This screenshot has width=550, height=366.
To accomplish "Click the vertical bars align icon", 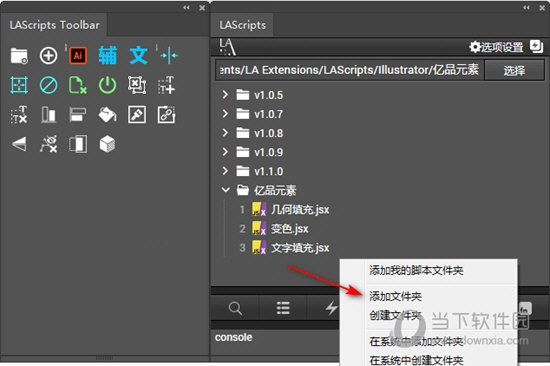I will click(x=48, y=115).
